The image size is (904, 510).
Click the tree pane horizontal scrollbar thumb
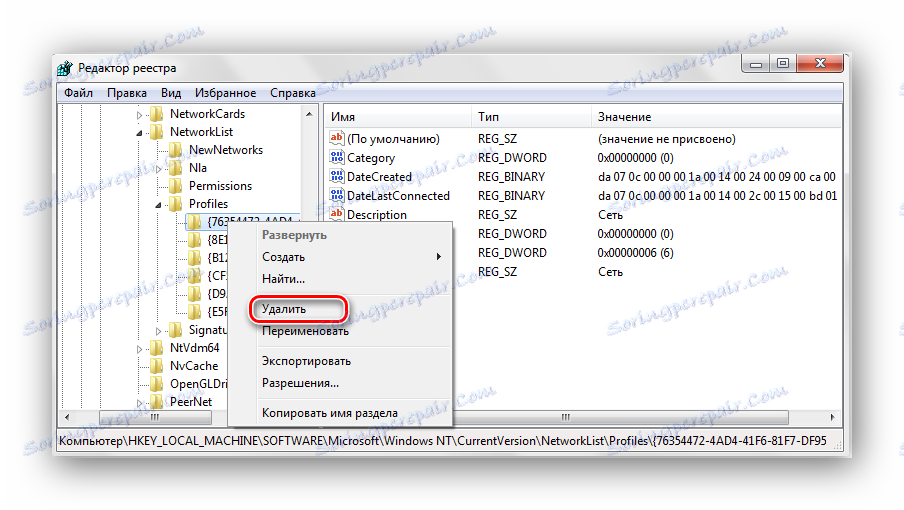(x=155, y=417)
